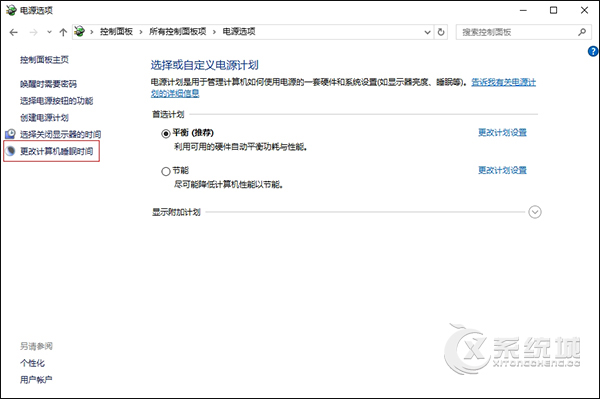This screenshot has height=399, width=600.
Task: Open 选择电源按钮的功能 link
Action: click(x=57, y=101)
